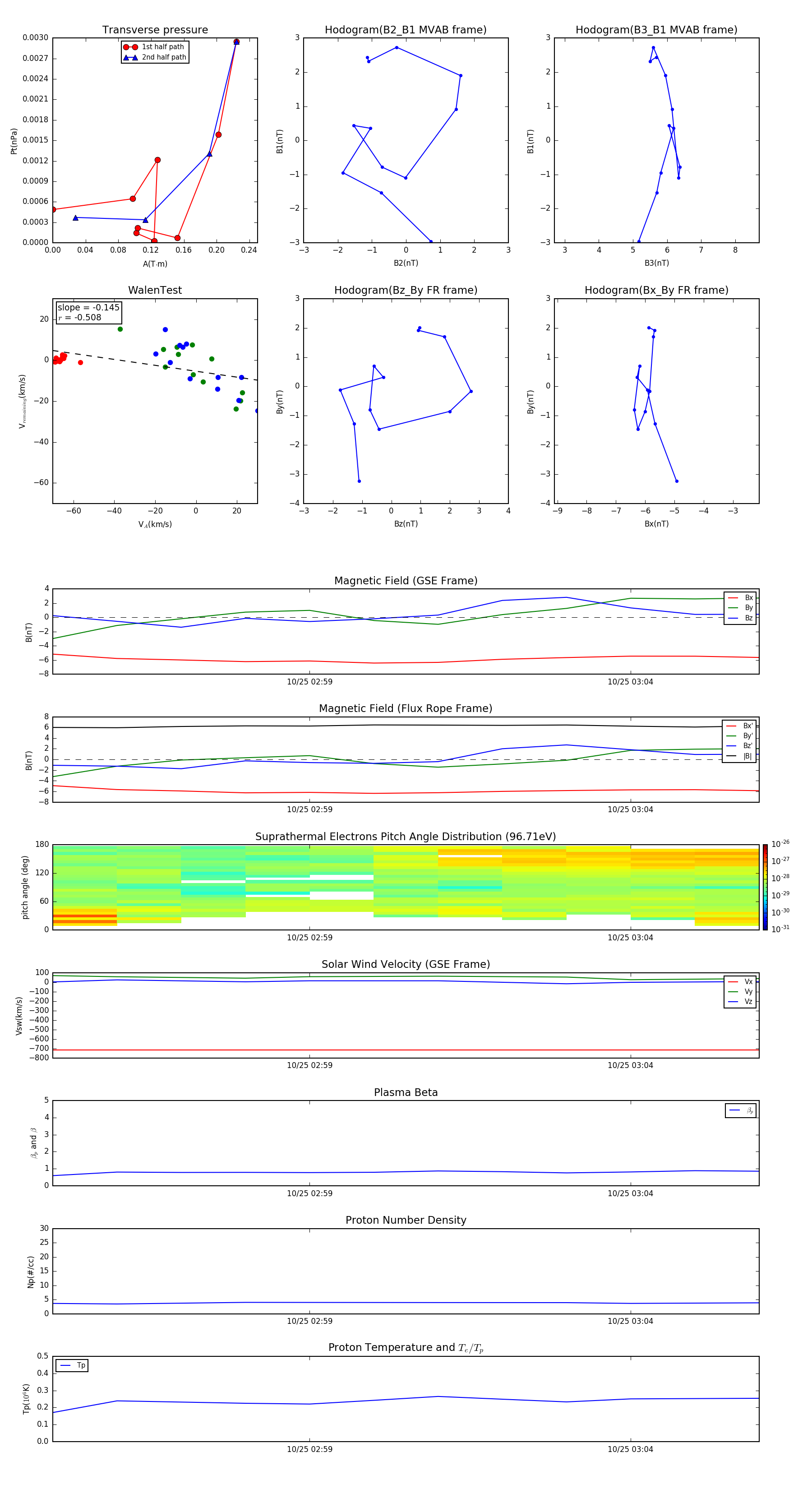Viewport: 812px width, 1489px height.
Task: Click the 'Solar Wind Velocity (GSE Frame)' title
Action: pos(406,964)
